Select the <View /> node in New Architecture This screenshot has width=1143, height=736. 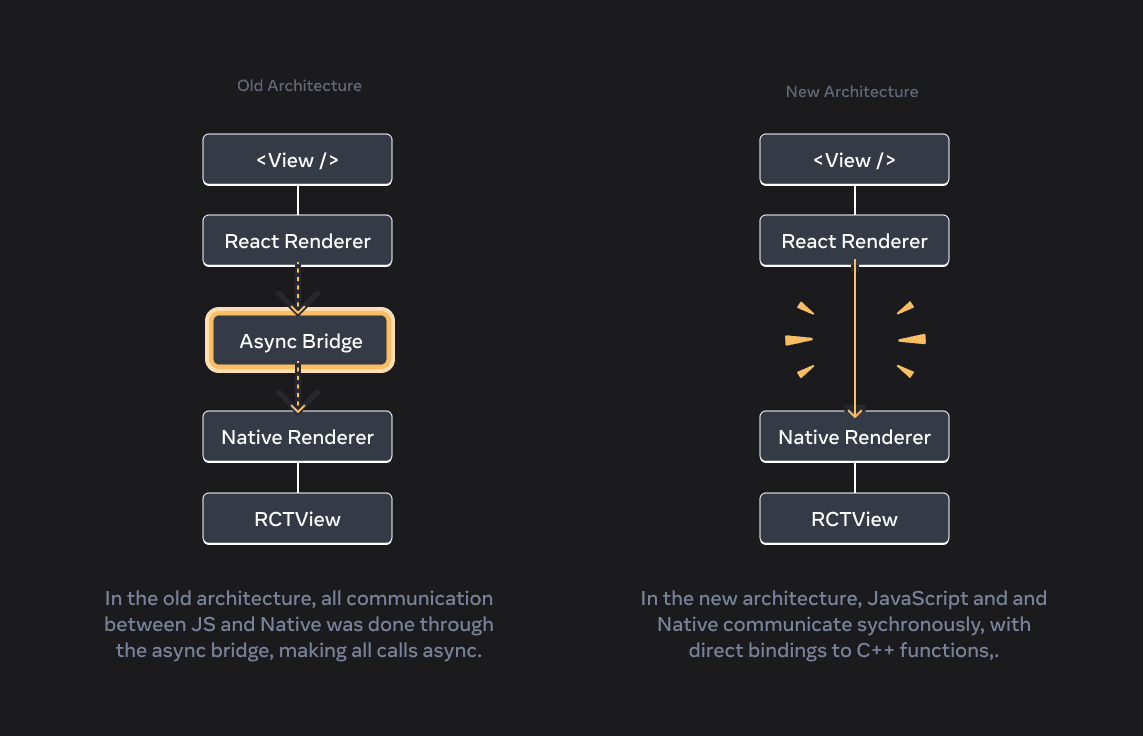[x=854, y=159]
